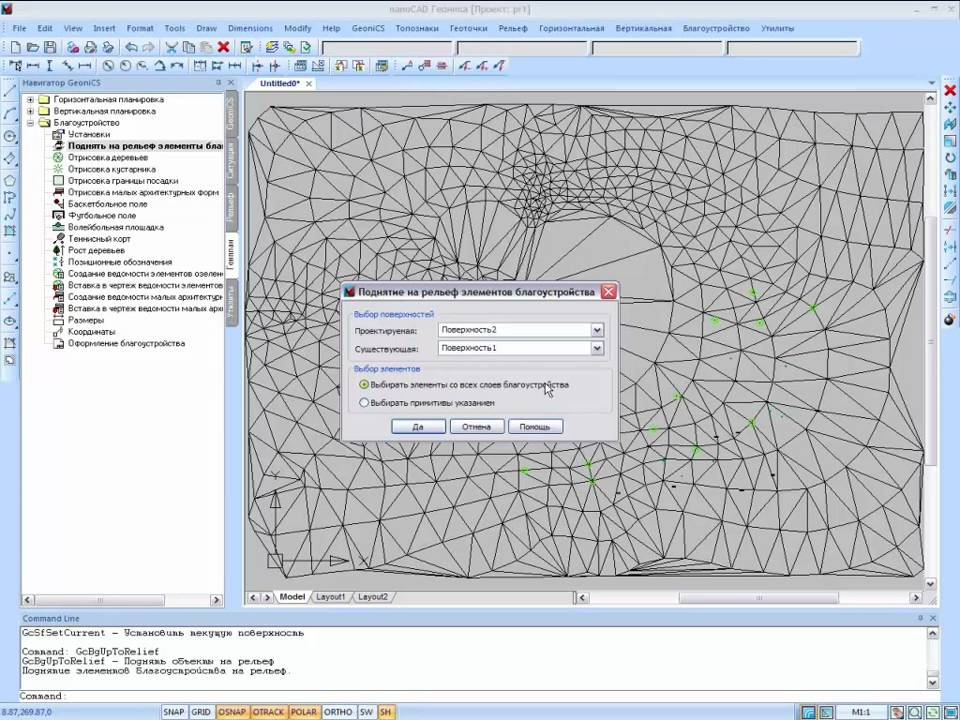Click the Open file folder icon
Image resolution: width=960 pixels, height=720 pixels.
coord(32,47)
